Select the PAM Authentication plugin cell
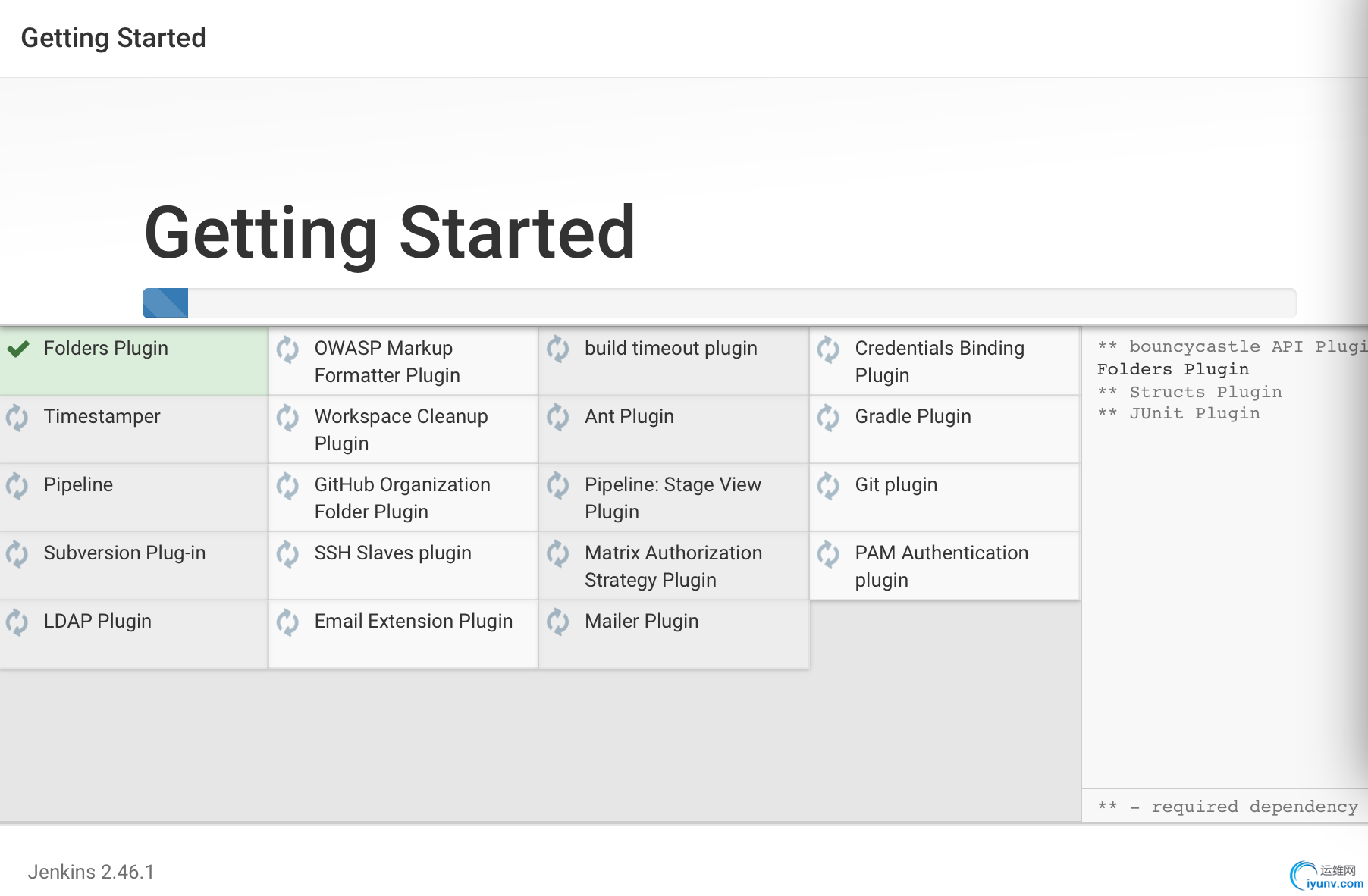Viewport: 1368px width, 896px height. point(945,565)
